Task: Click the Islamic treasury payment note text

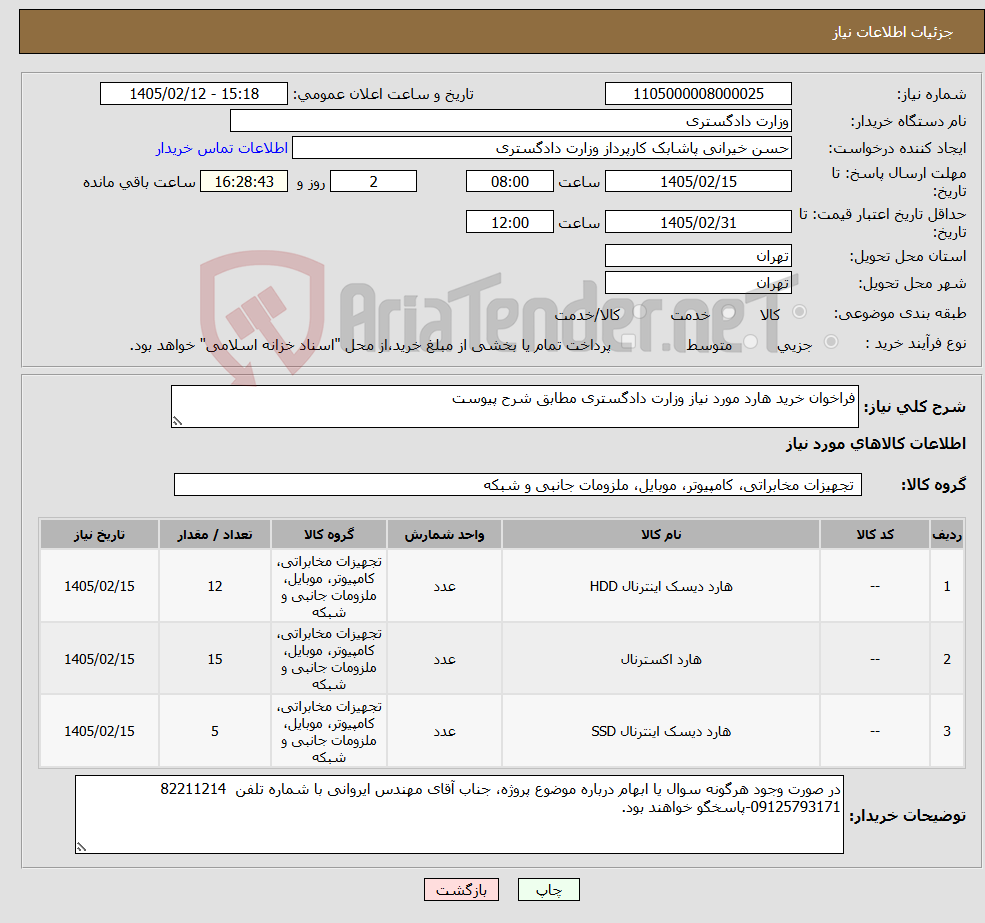Action: pos(370,345)
